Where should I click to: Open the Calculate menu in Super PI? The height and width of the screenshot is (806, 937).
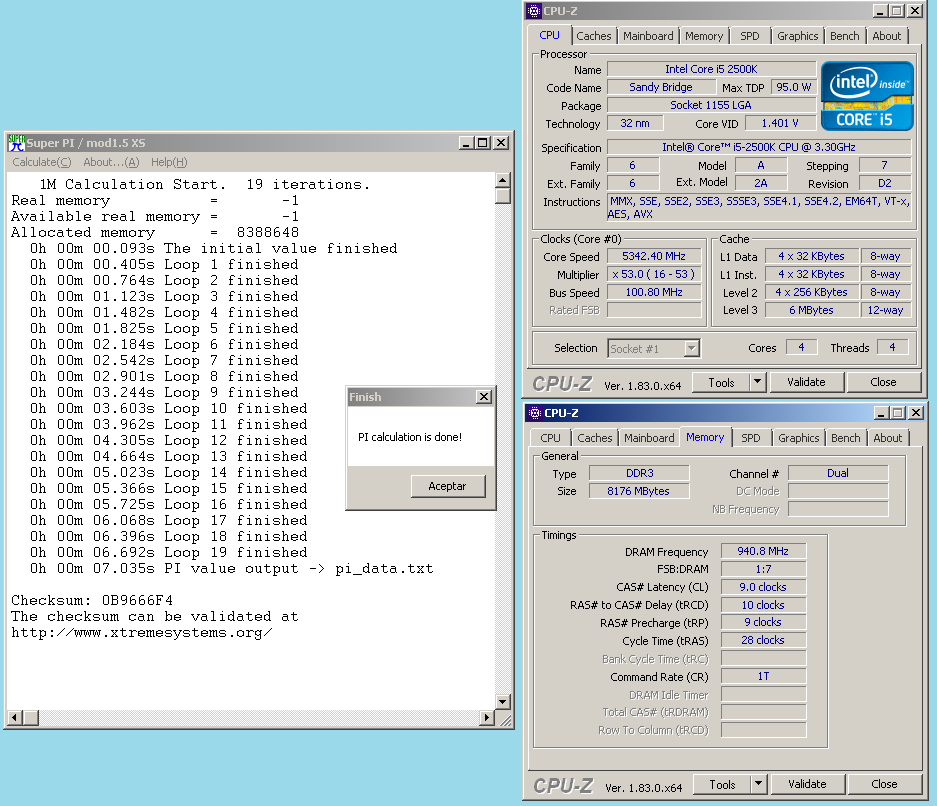click(42, 162)
